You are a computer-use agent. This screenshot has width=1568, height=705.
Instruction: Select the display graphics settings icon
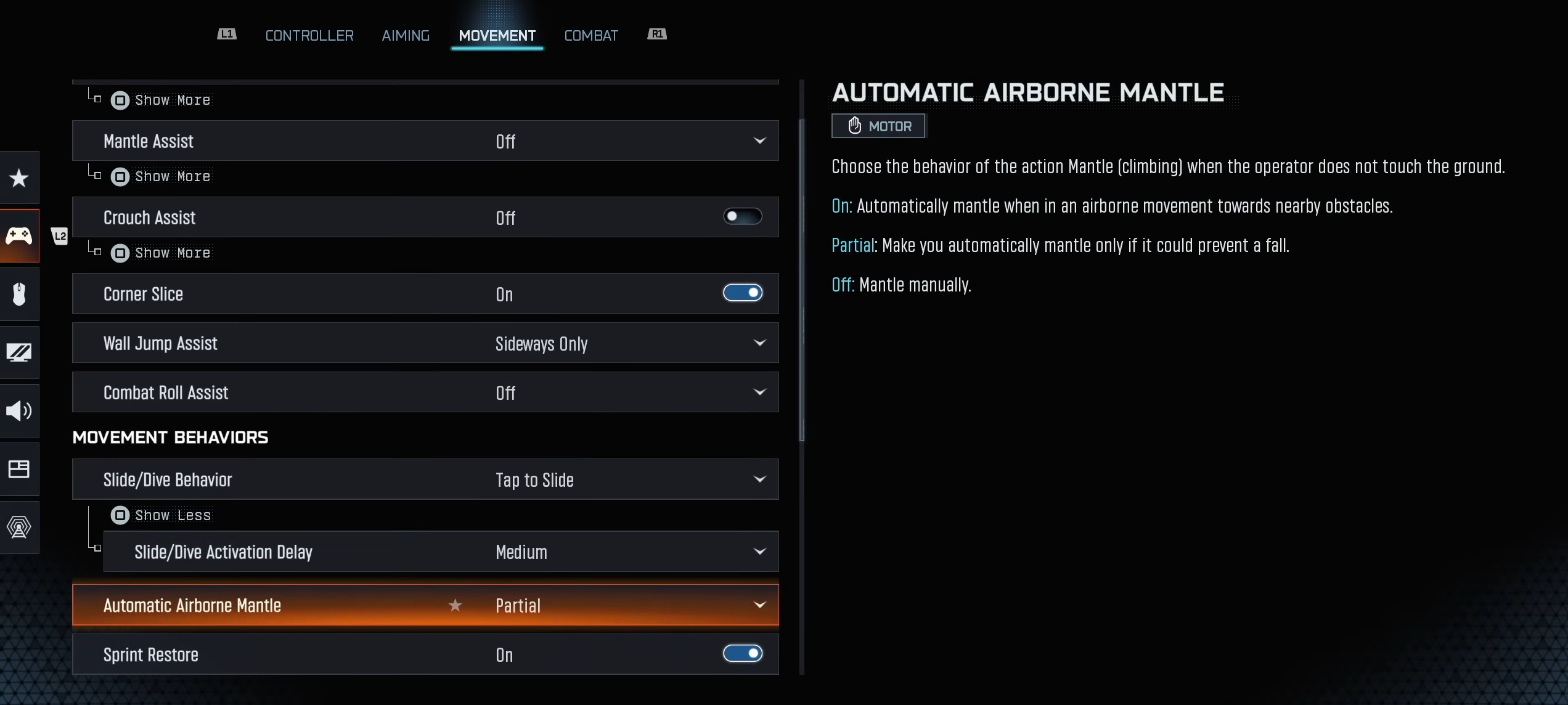pos(18,352)
